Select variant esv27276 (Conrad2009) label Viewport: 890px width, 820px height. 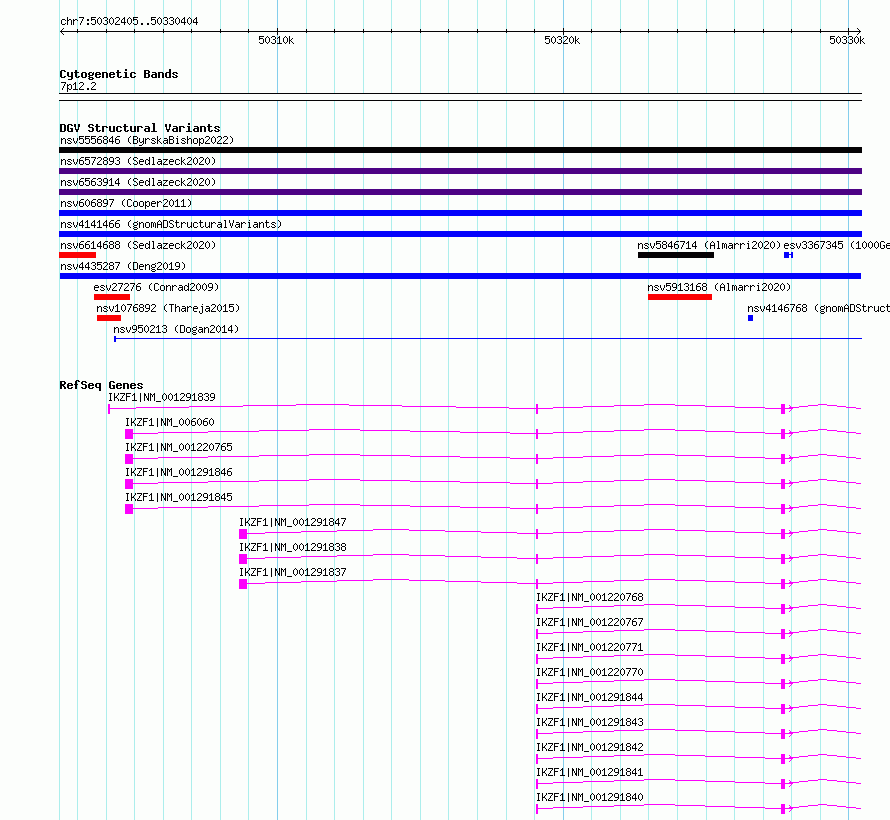156,287
